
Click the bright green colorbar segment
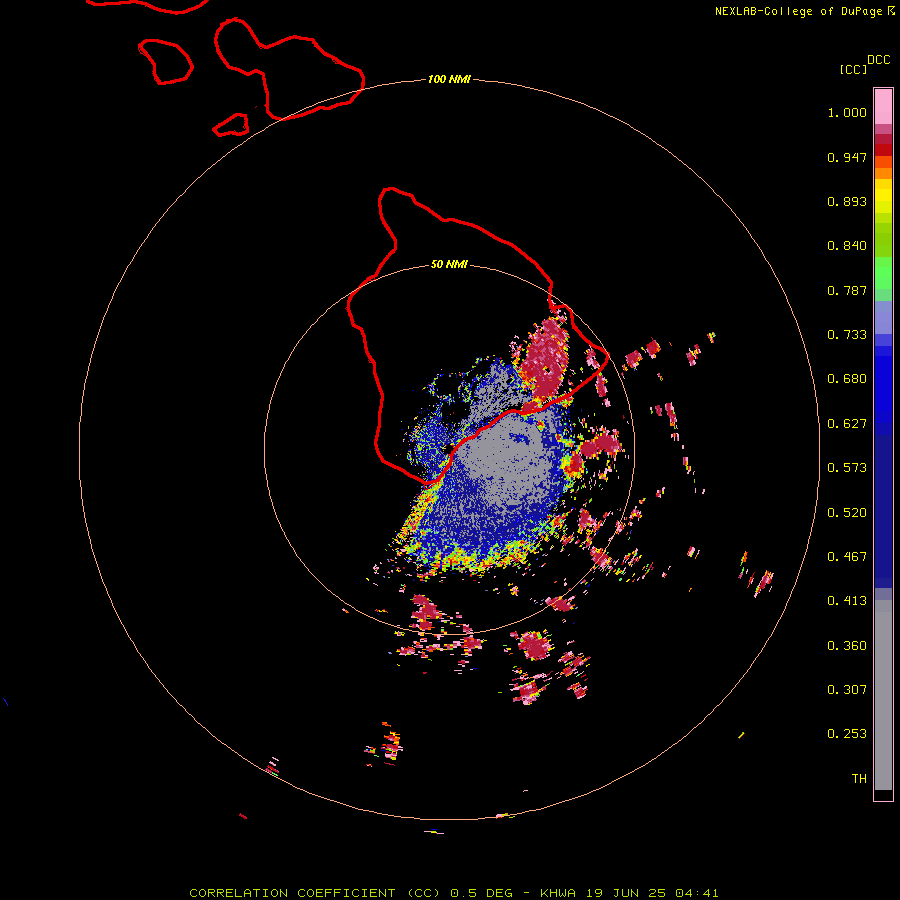[x=883, y=273]
